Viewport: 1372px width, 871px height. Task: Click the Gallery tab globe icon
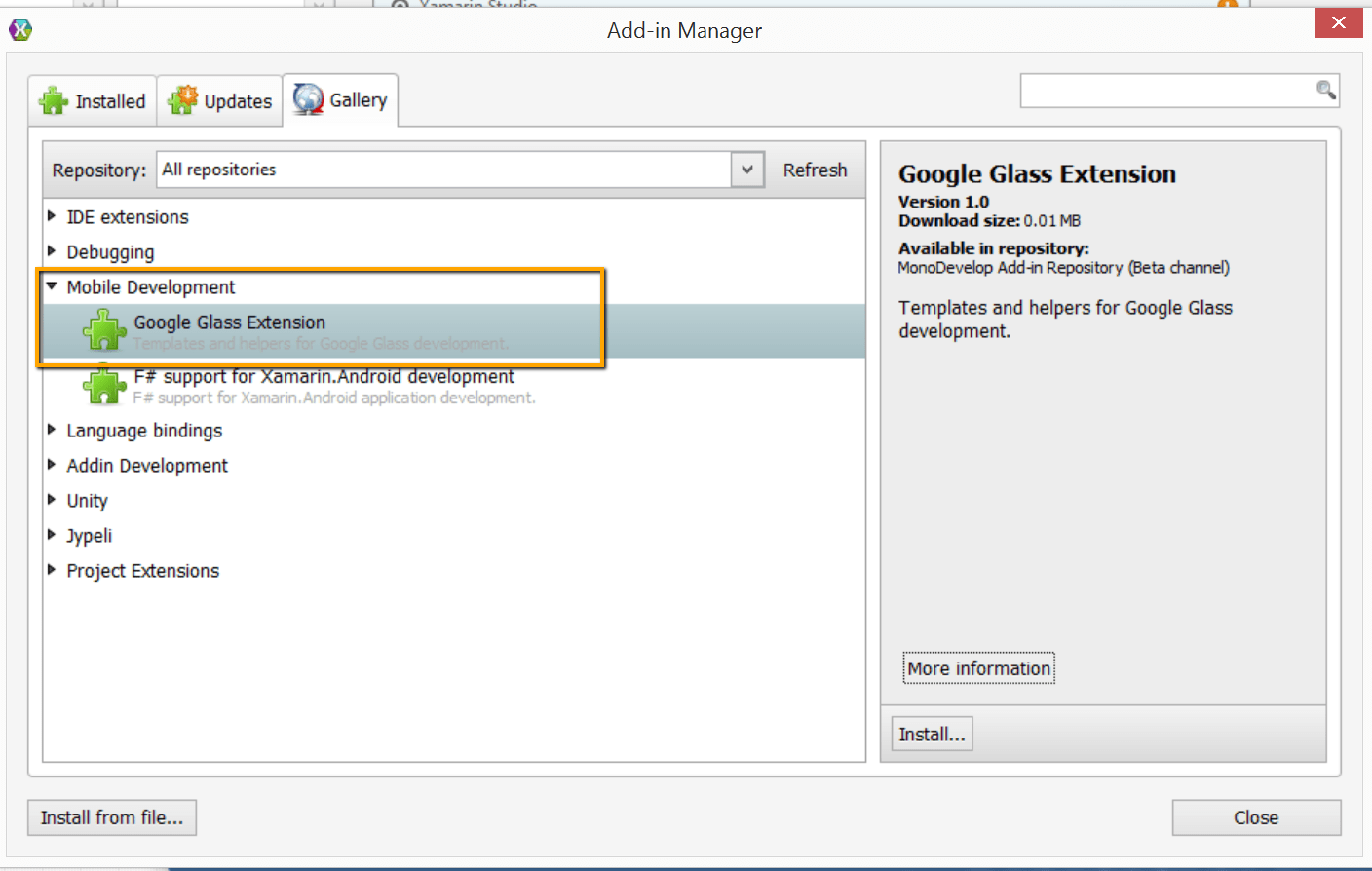pyautogui.click(x=309, y=99)
